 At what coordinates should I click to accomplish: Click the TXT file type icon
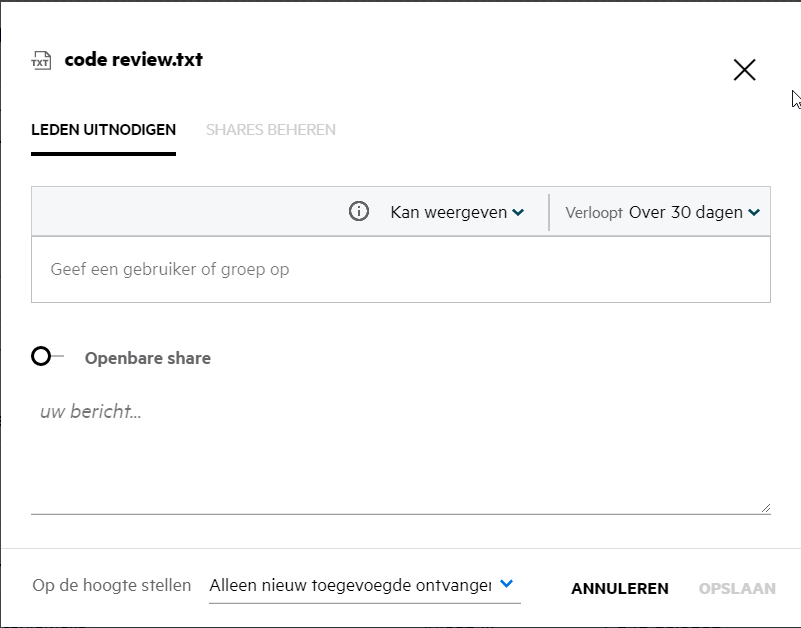click(41, 61)
